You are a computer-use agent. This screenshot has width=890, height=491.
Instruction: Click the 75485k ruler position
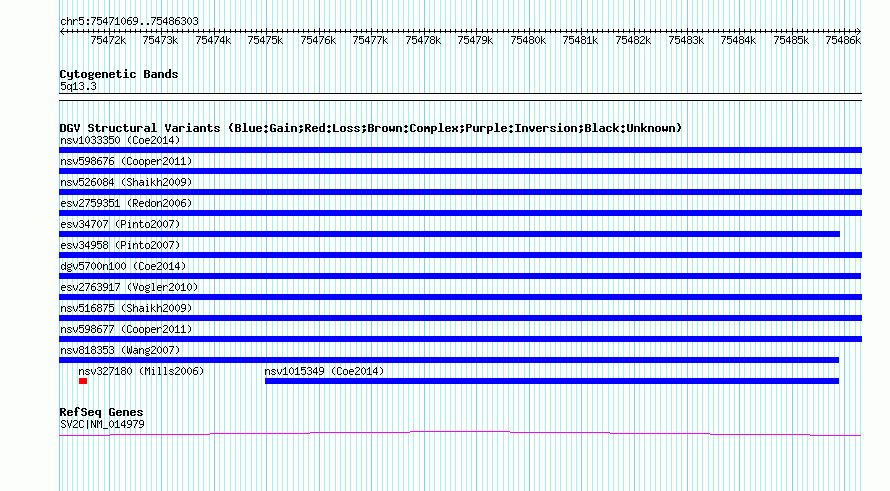(791, 40)
